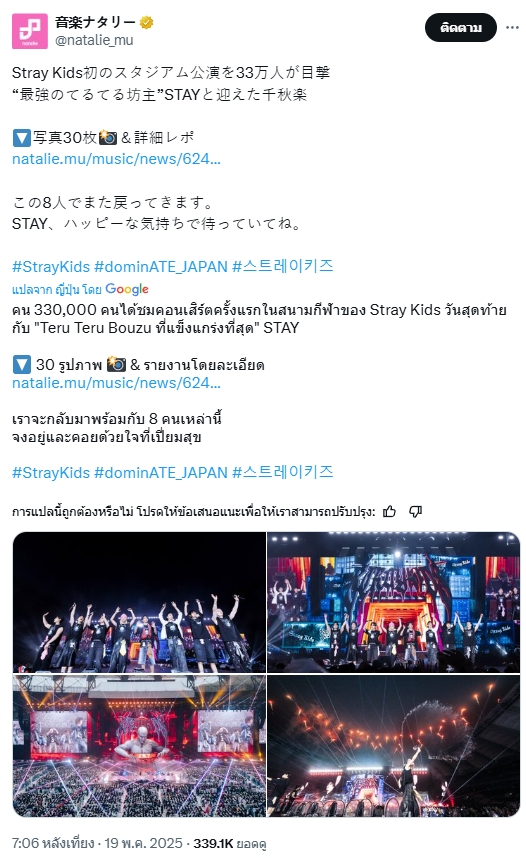The height and width of the screenshot is (858, 526).
Task: Open the three-dot more options menu
Action: pyautogui.click(x=512, y=27)
